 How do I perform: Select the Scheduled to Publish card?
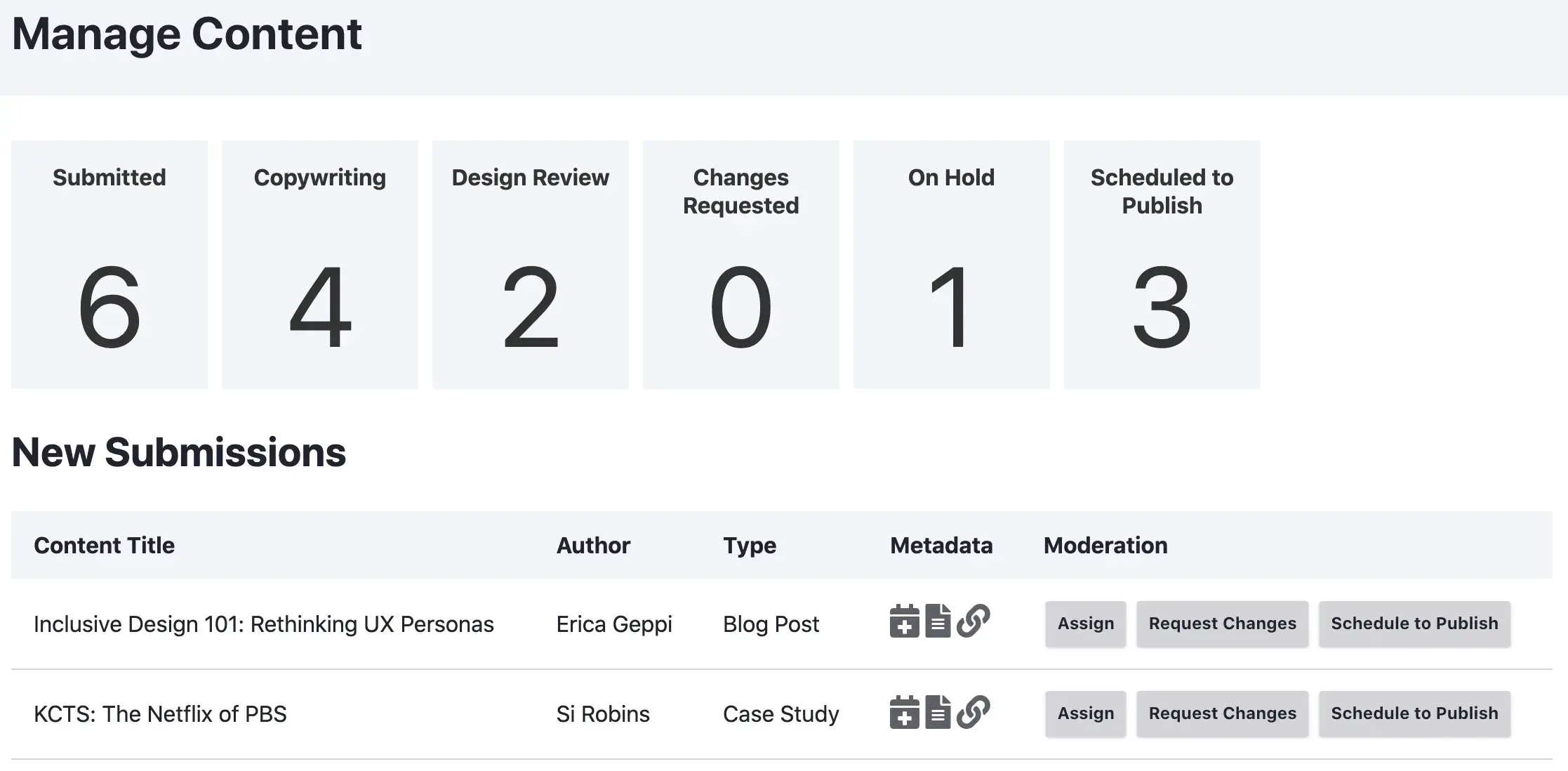coord(1162,265)
